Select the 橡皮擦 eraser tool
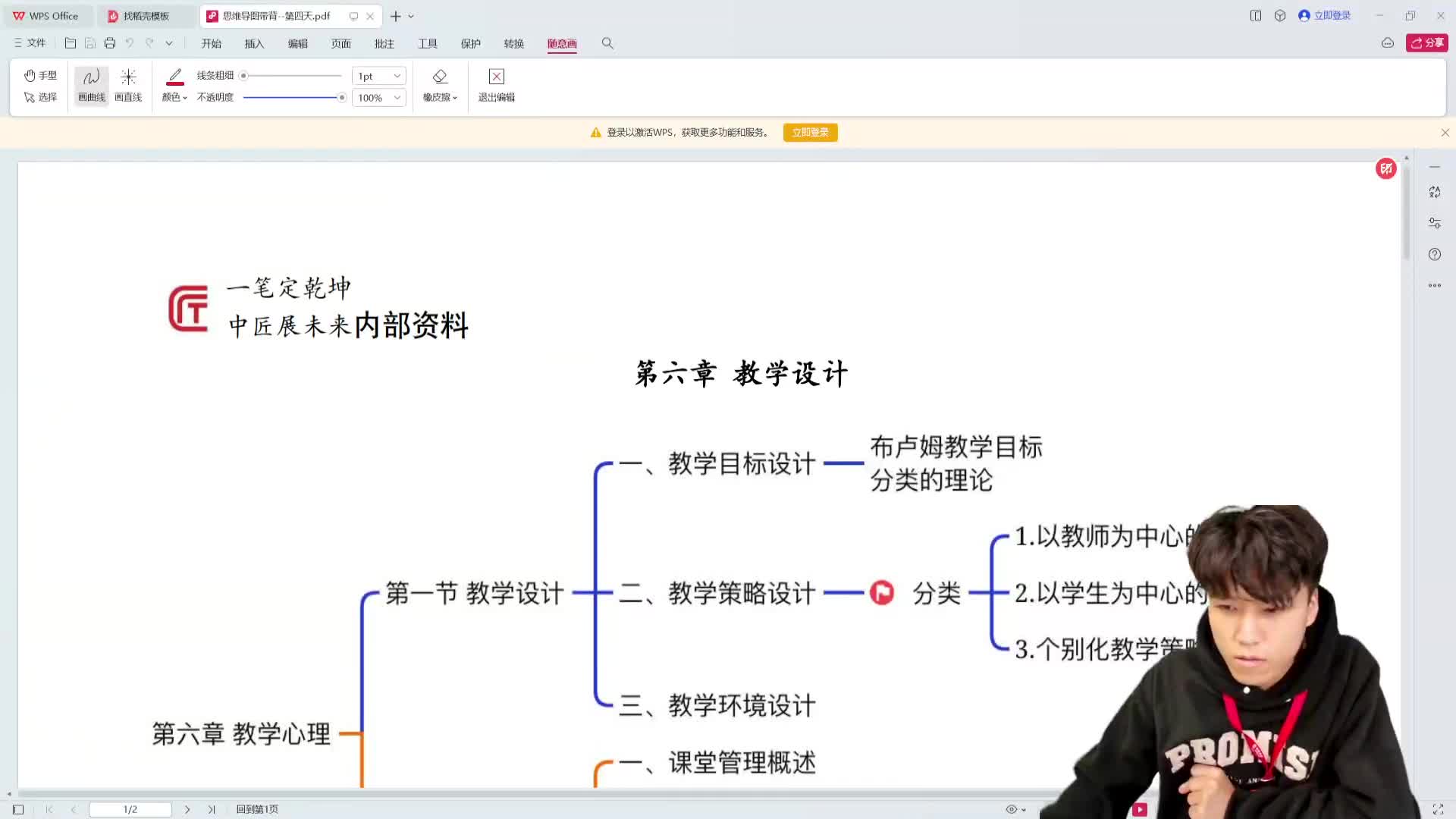 (439, 85)
